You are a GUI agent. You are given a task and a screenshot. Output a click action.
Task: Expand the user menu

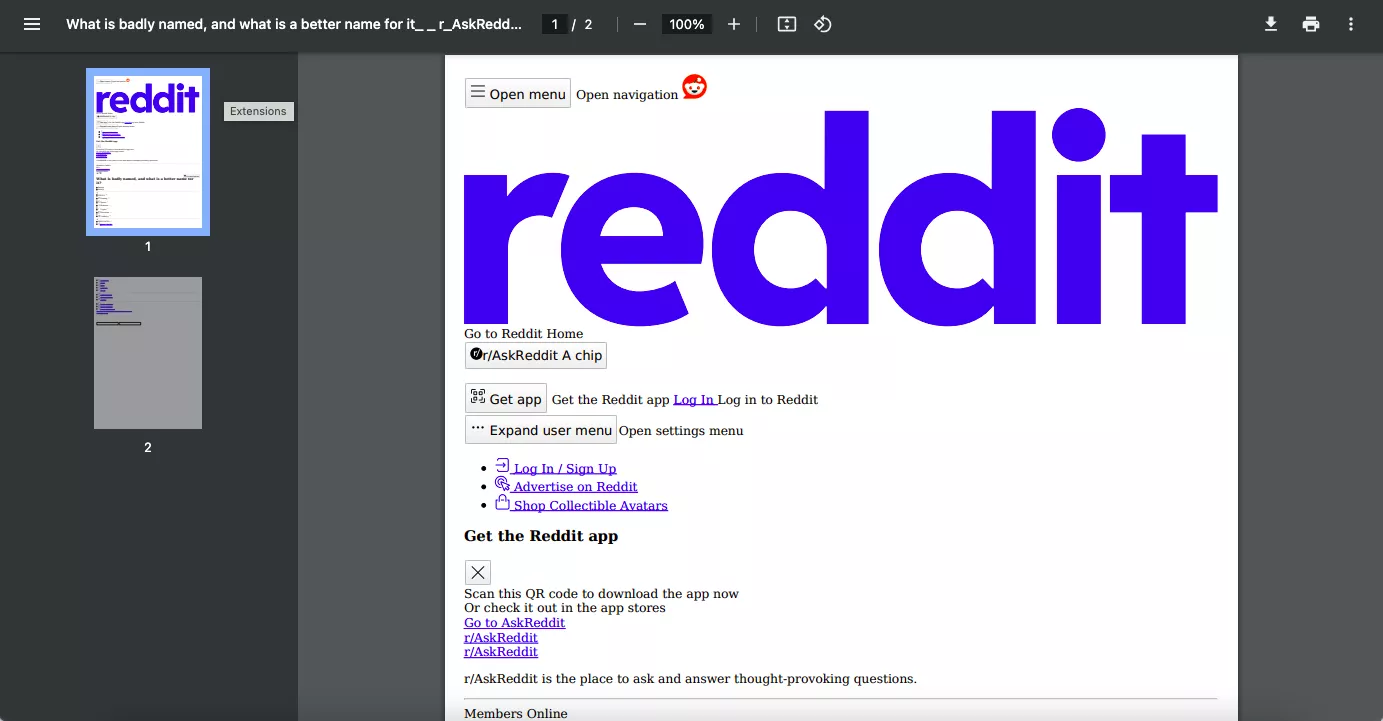pos(541,430)
